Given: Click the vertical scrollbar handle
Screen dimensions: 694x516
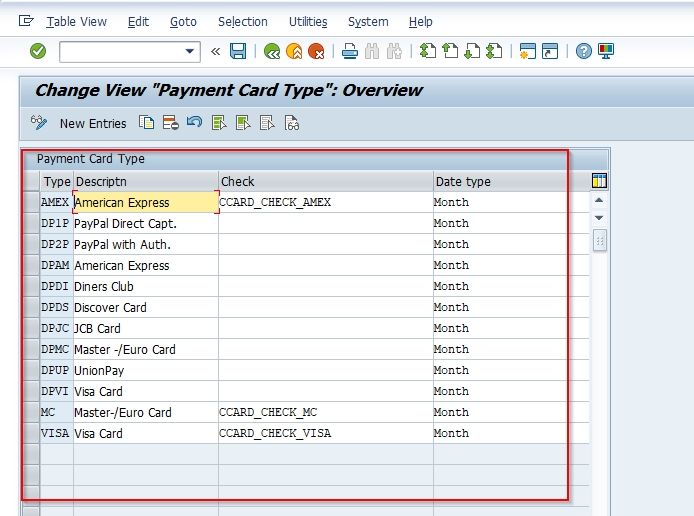Looking at the screenshot, I should coord(600,241).
